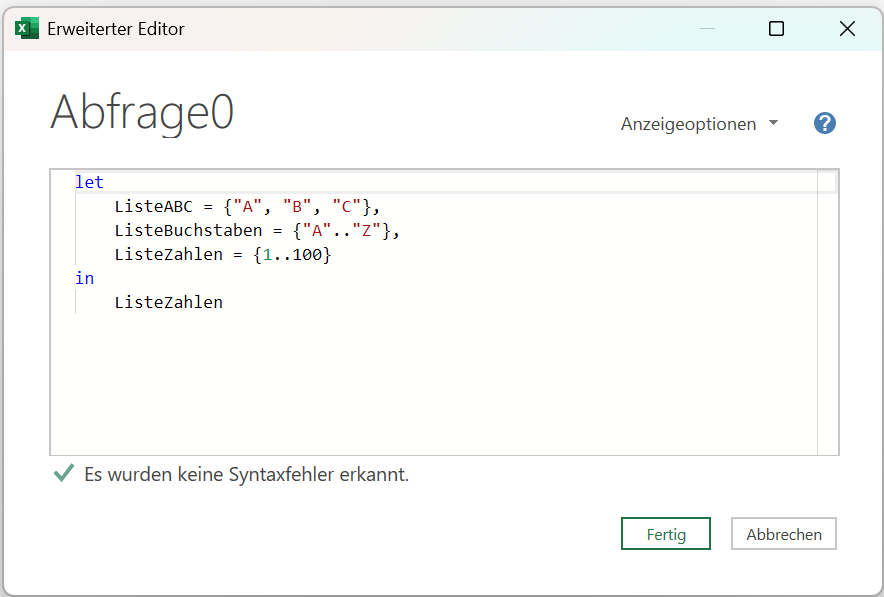The height and width of the screenshot is (597, 884).
Task: Place cursor in the ListeABC line
Action: pos(247,206)
